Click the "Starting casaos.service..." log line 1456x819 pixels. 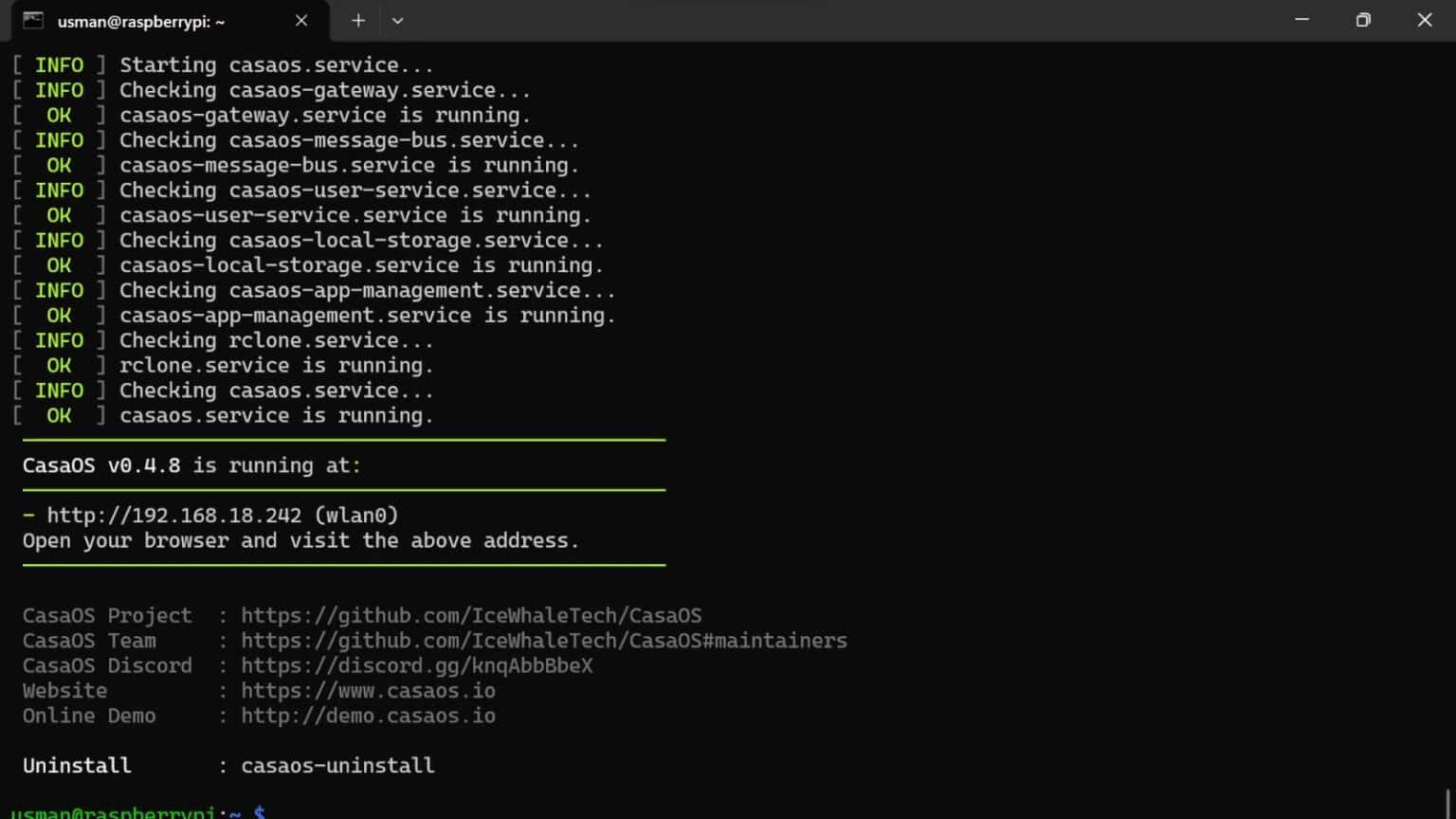(x=275, y=65)
